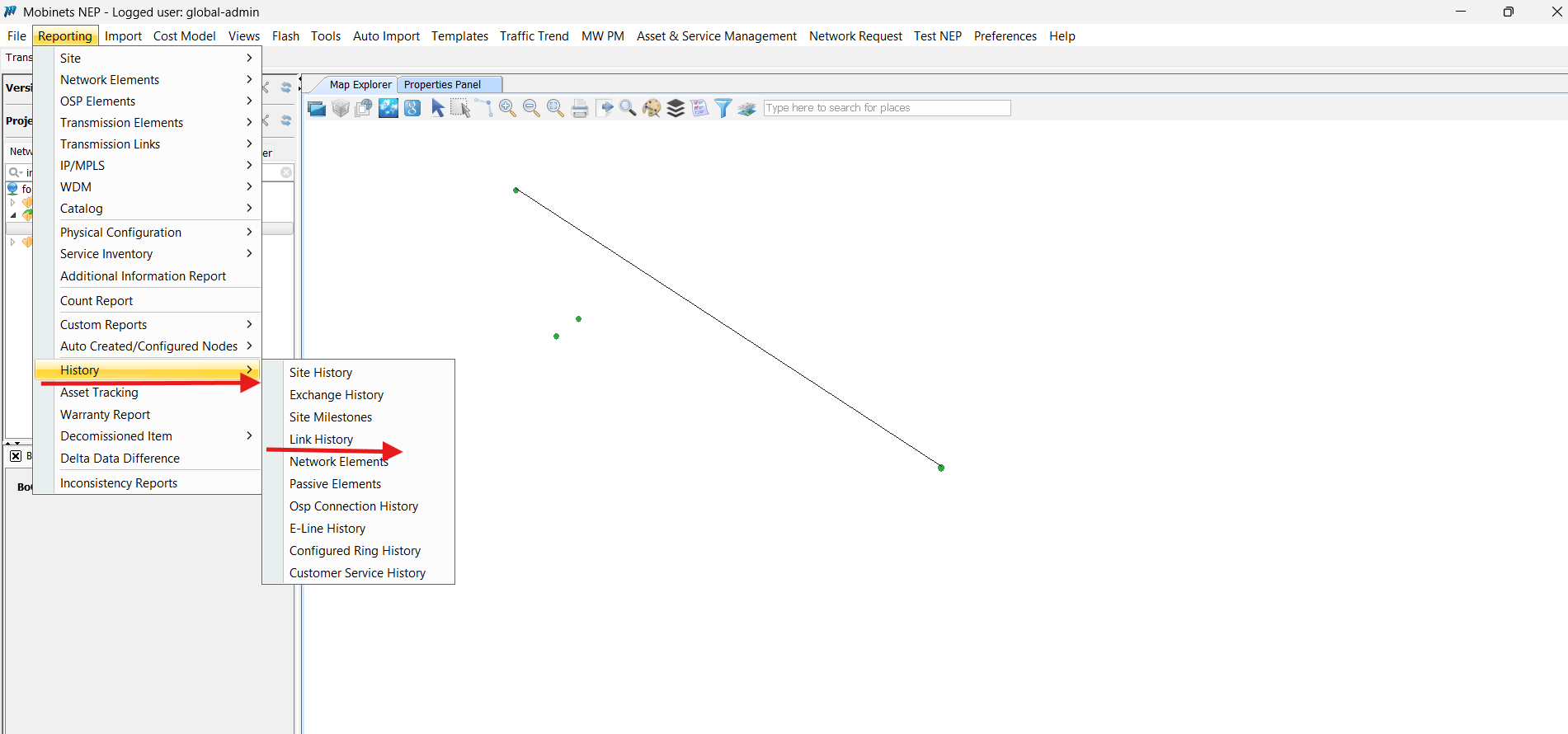Choose Count Report in Reporting menu
This screenshot has width=1568, height=734.
coord(97,301)
